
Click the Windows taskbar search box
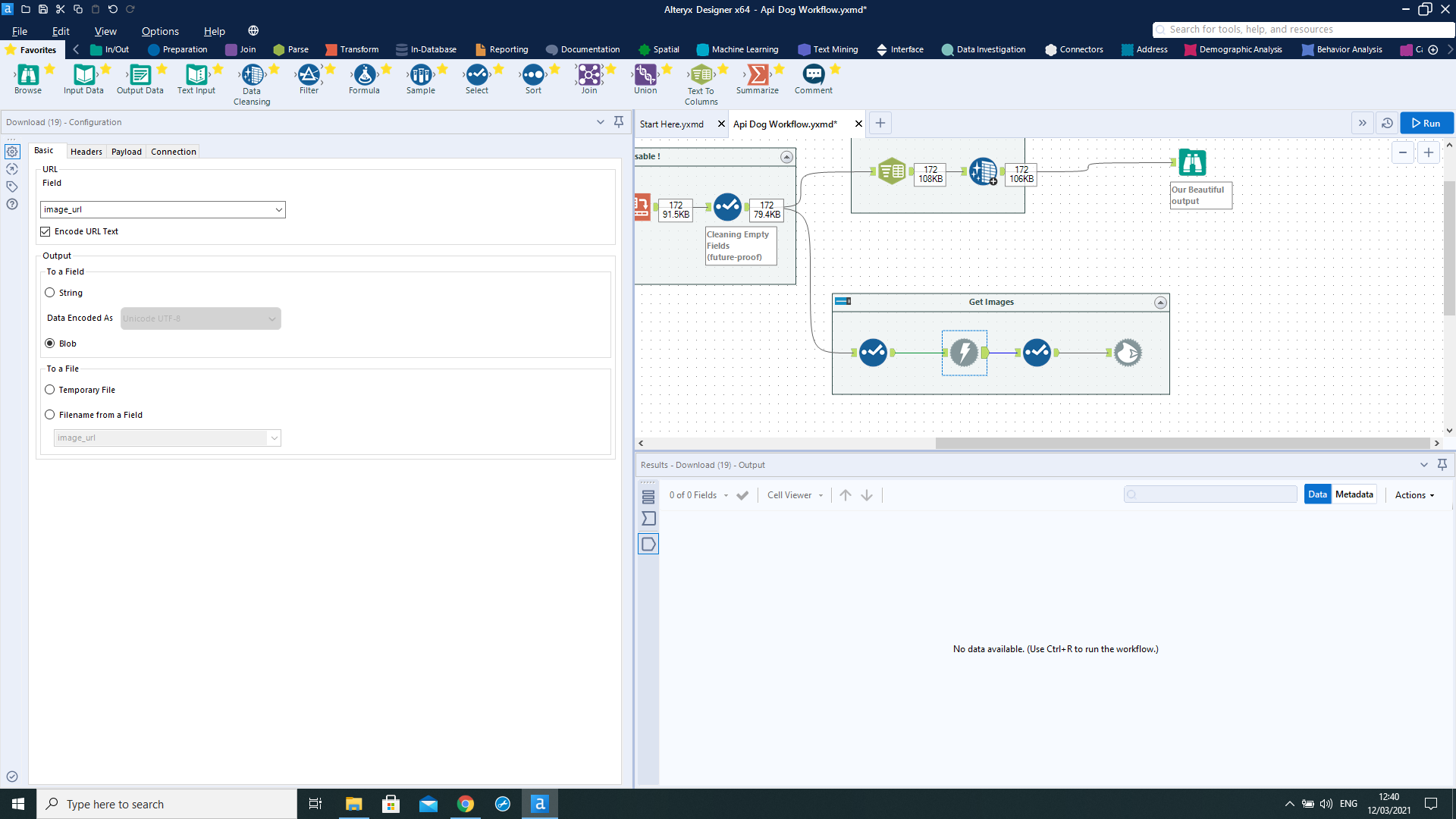click(x=167, y=804)
